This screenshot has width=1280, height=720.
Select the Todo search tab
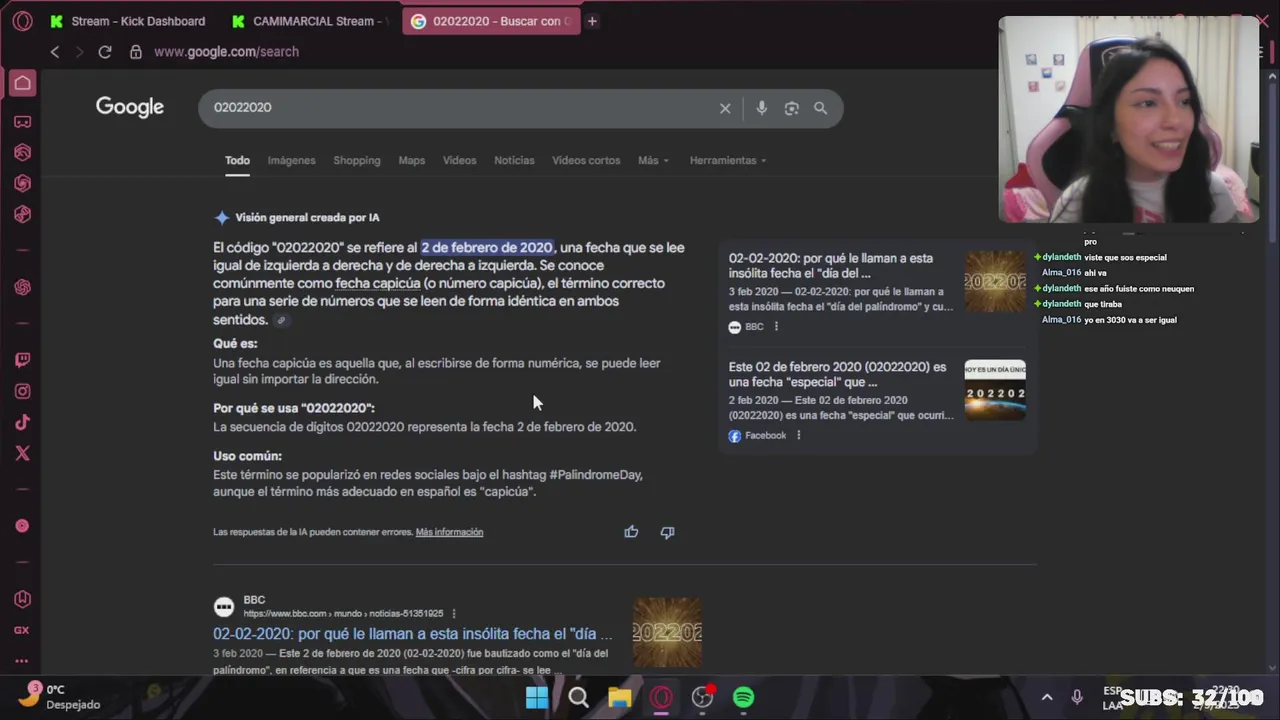[237, 161]
